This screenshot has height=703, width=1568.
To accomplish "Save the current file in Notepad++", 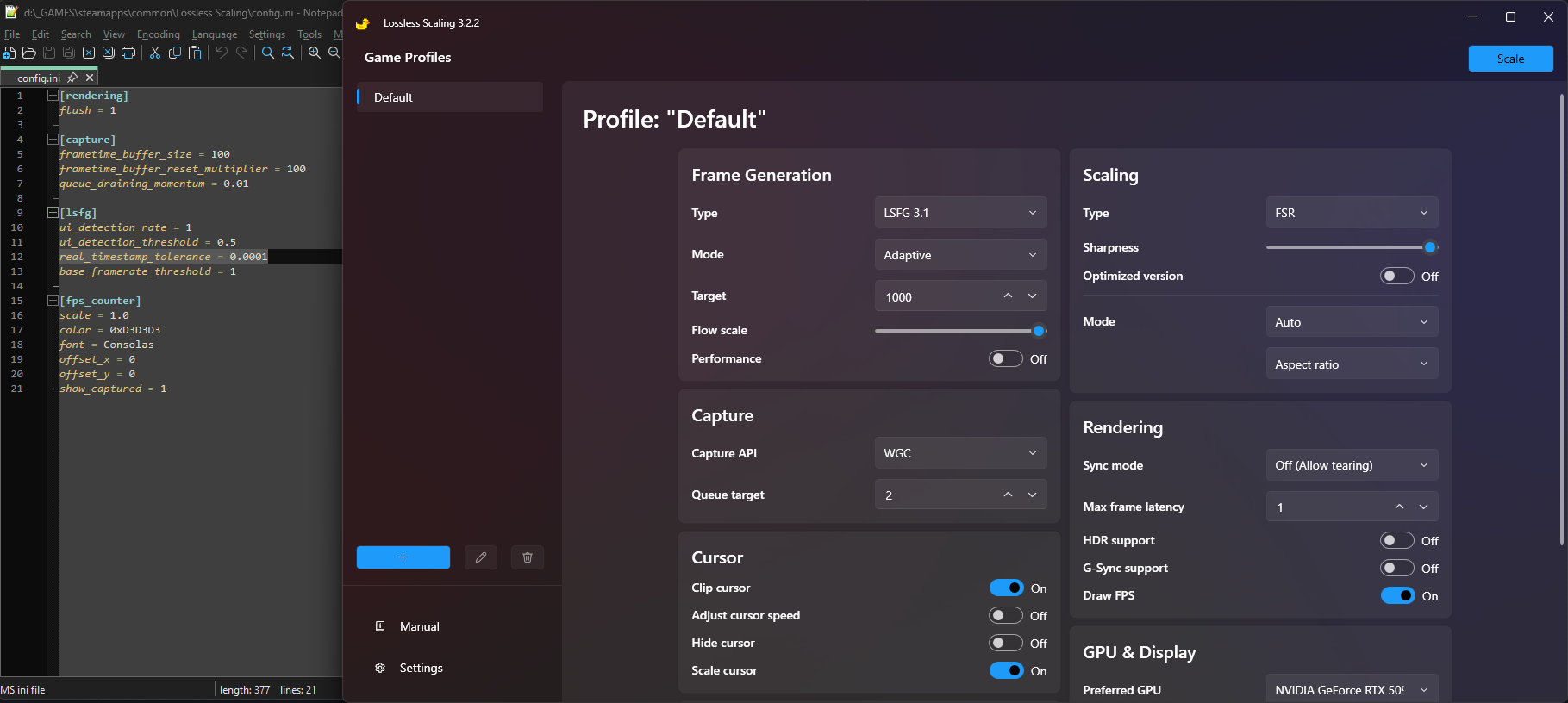I will [x=49, y=53].
